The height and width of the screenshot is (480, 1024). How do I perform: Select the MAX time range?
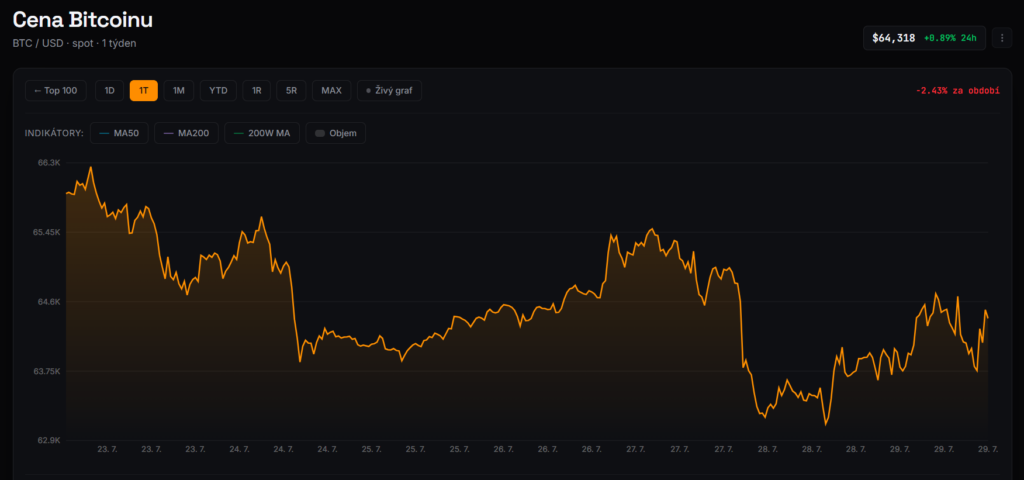(x=331, y=91)
